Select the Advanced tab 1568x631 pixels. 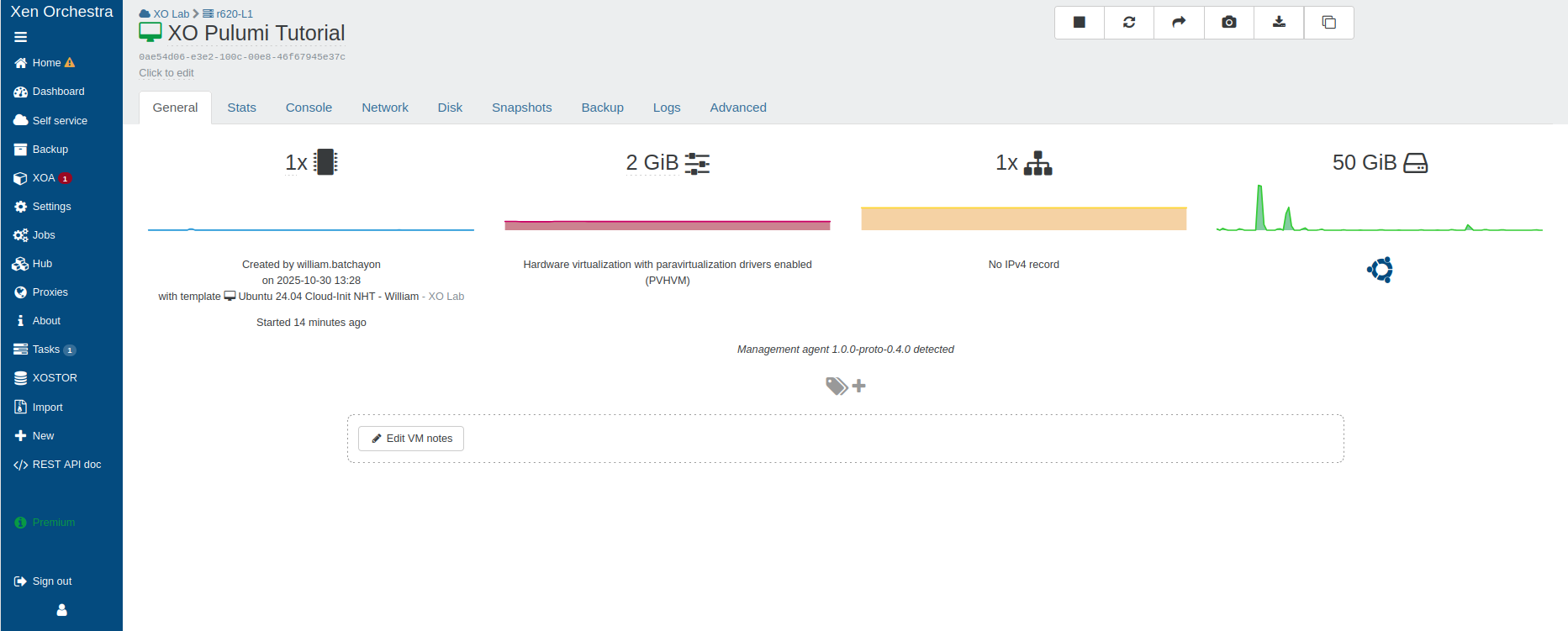[737, 108]
